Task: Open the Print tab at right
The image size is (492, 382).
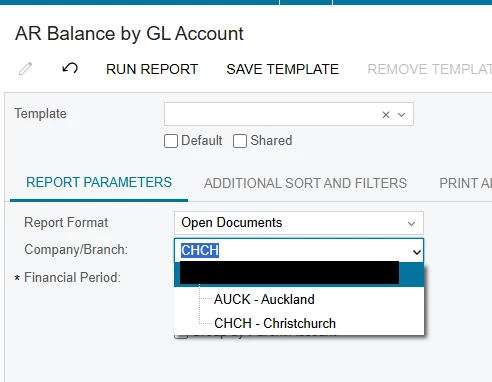Action: 465,183
